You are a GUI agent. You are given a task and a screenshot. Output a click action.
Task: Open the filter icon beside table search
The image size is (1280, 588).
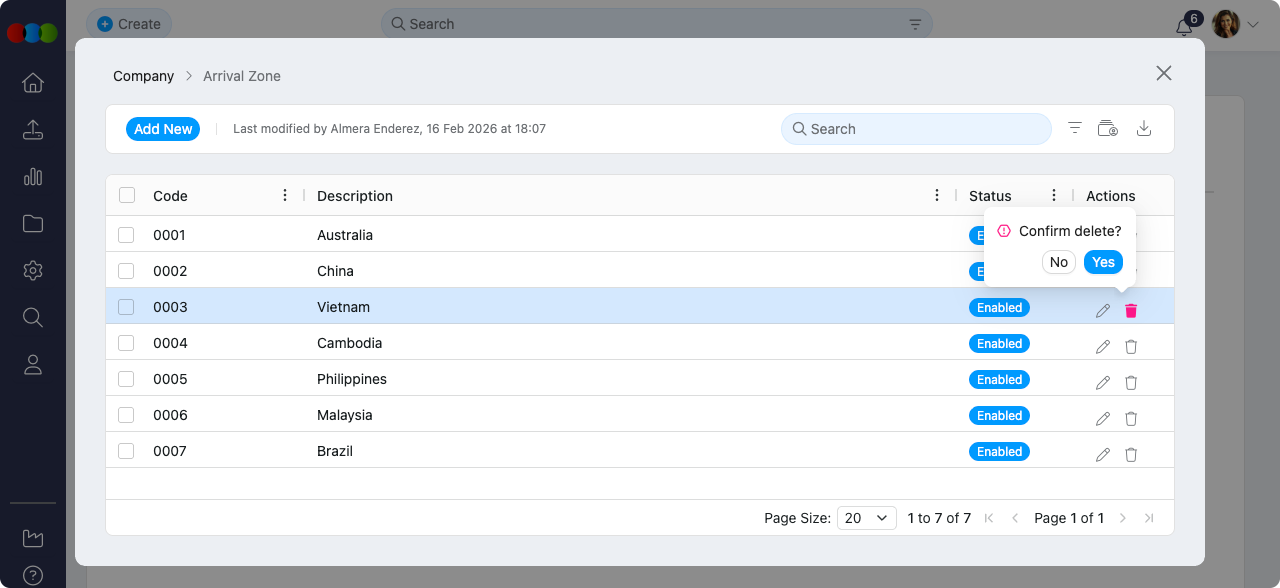click(x=1075, y=128)
